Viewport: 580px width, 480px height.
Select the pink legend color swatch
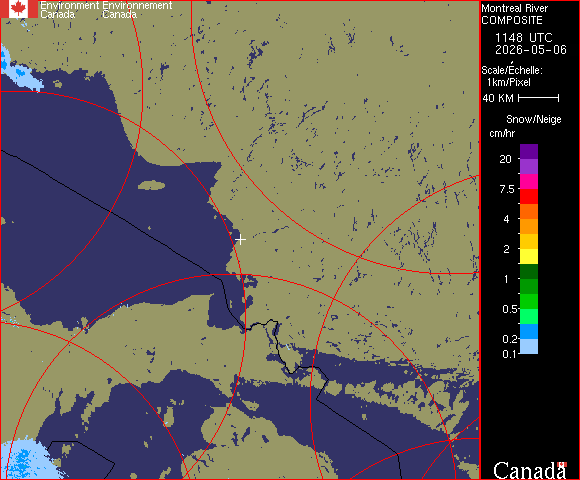tap(529, 181)
